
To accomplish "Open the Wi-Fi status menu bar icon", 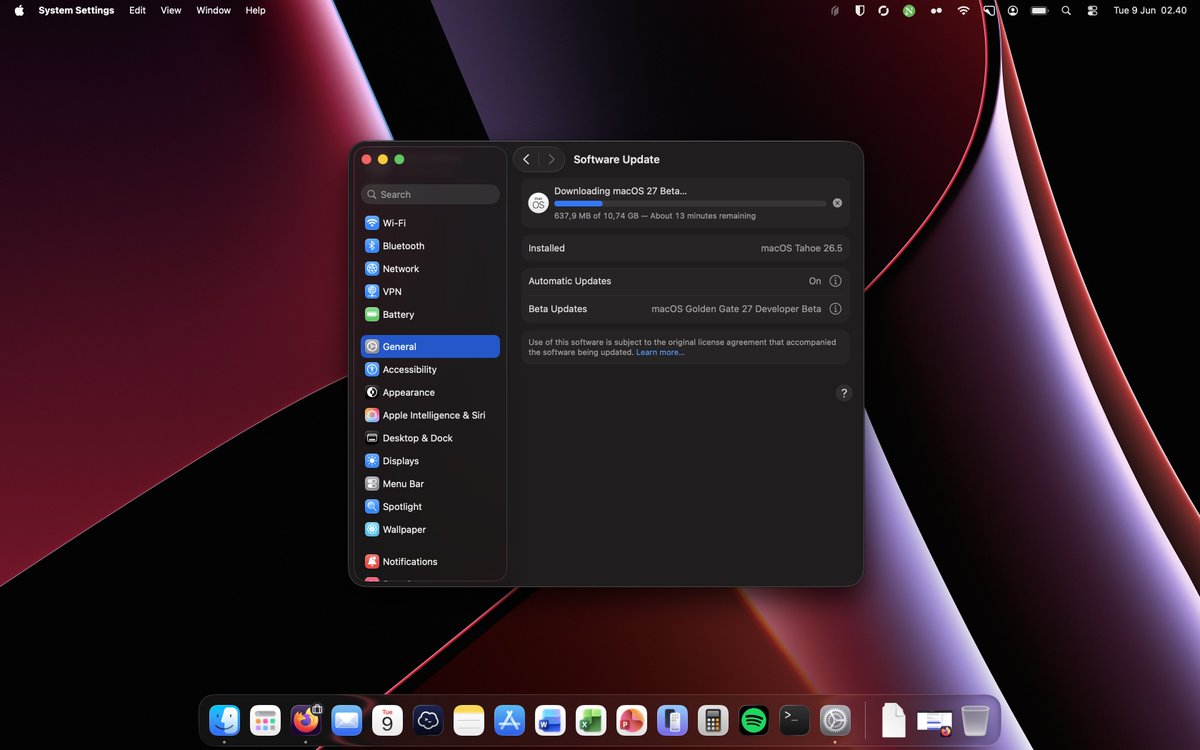I will tap(963, 10).
